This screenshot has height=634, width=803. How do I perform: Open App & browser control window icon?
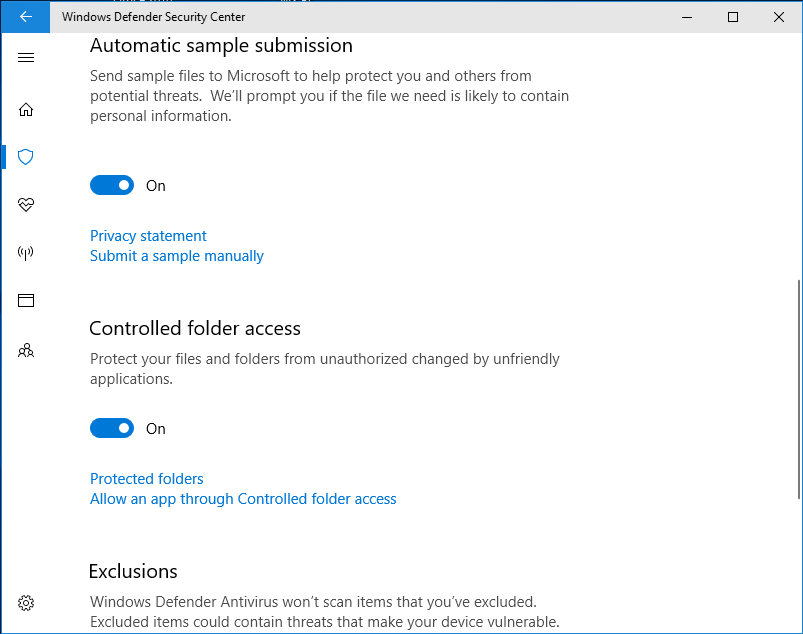point(26,300)
